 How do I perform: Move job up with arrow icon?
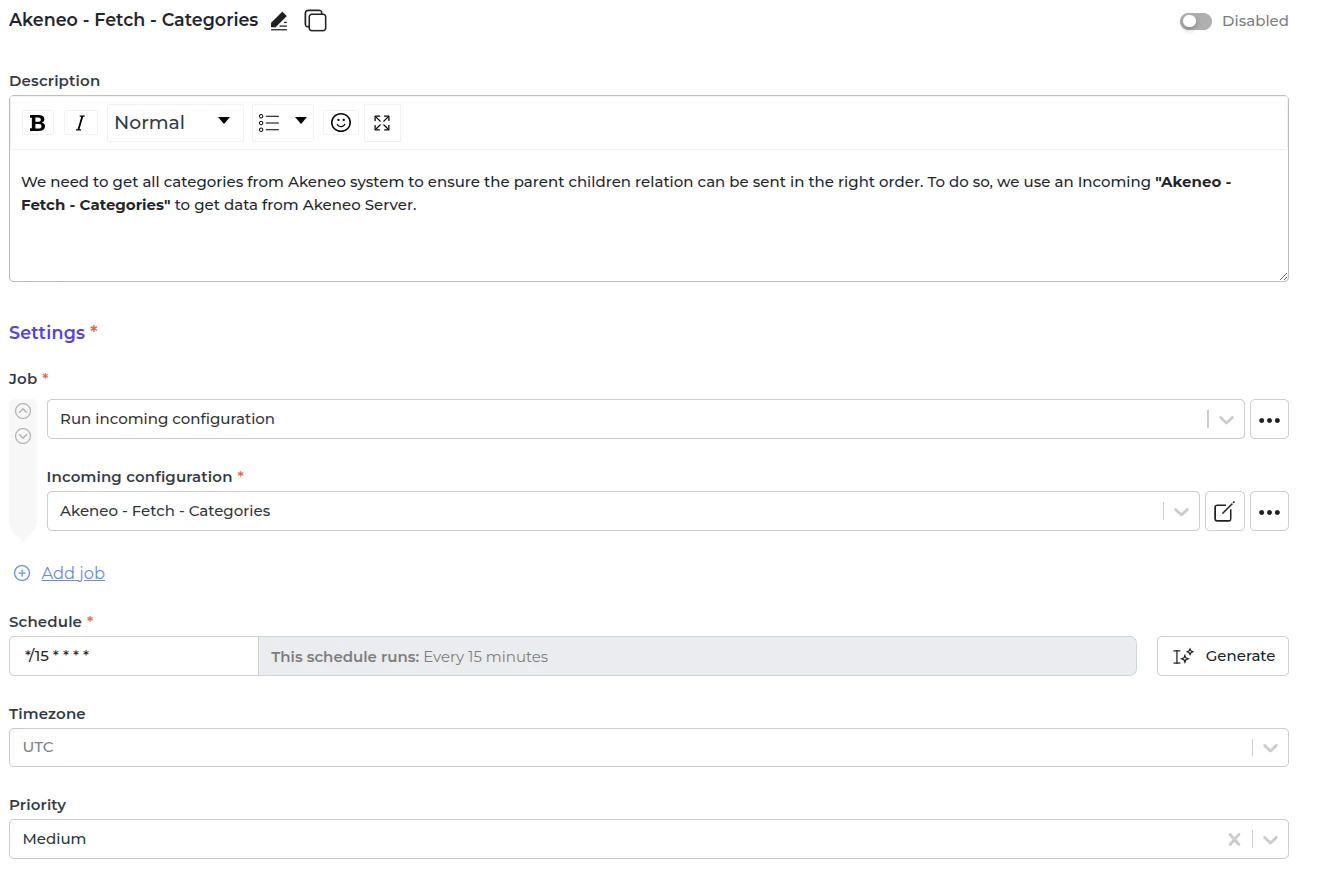point(23,411)
